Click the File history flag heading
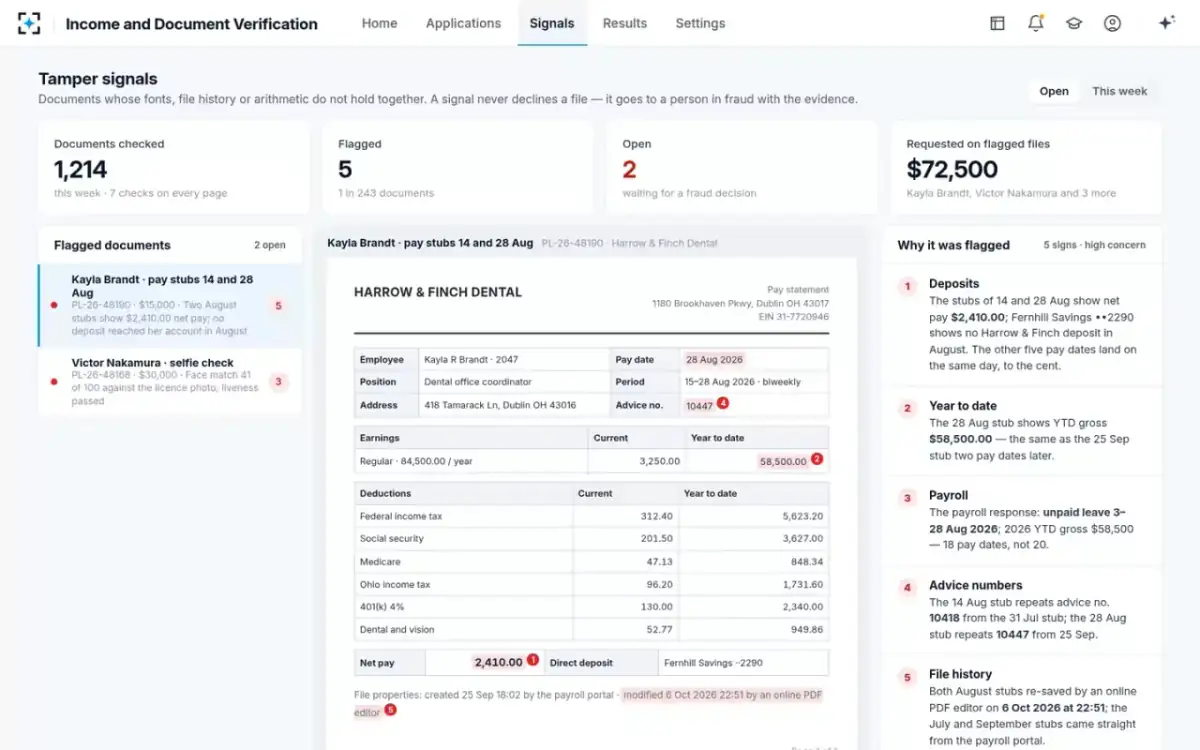 click(960, 674)
